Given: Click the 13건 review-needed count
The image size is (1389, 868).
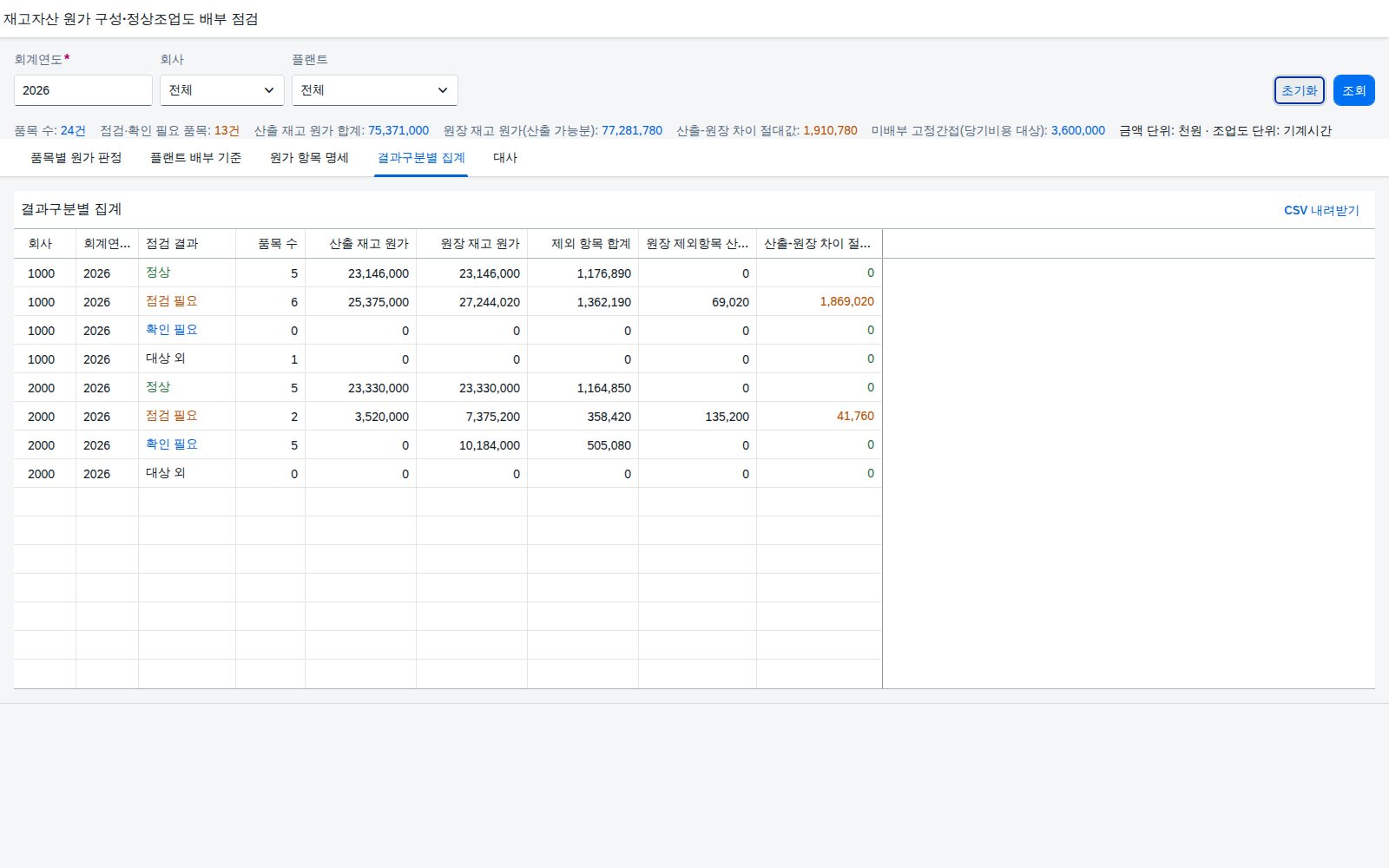Looking at the screenshot, I should (x=227, y=130).
